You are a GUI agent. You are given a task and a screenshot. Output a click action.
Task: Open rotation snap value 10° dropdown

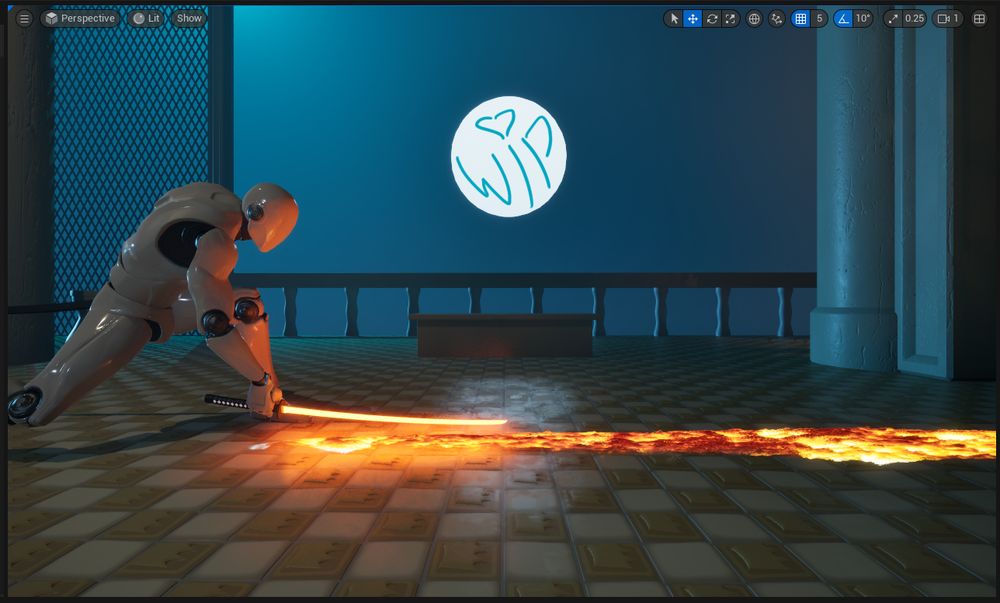point(863,18)
